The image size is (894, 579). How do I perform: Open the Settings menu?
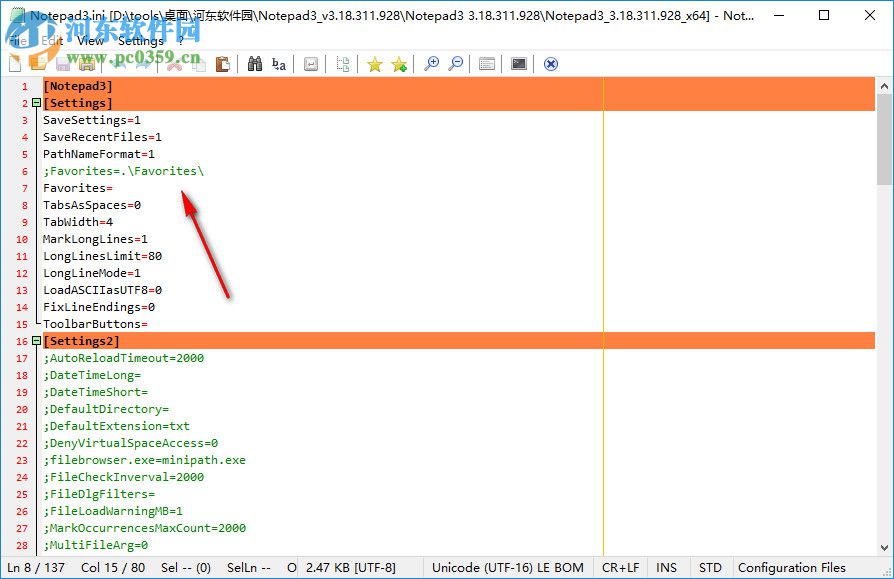(141, 40)
